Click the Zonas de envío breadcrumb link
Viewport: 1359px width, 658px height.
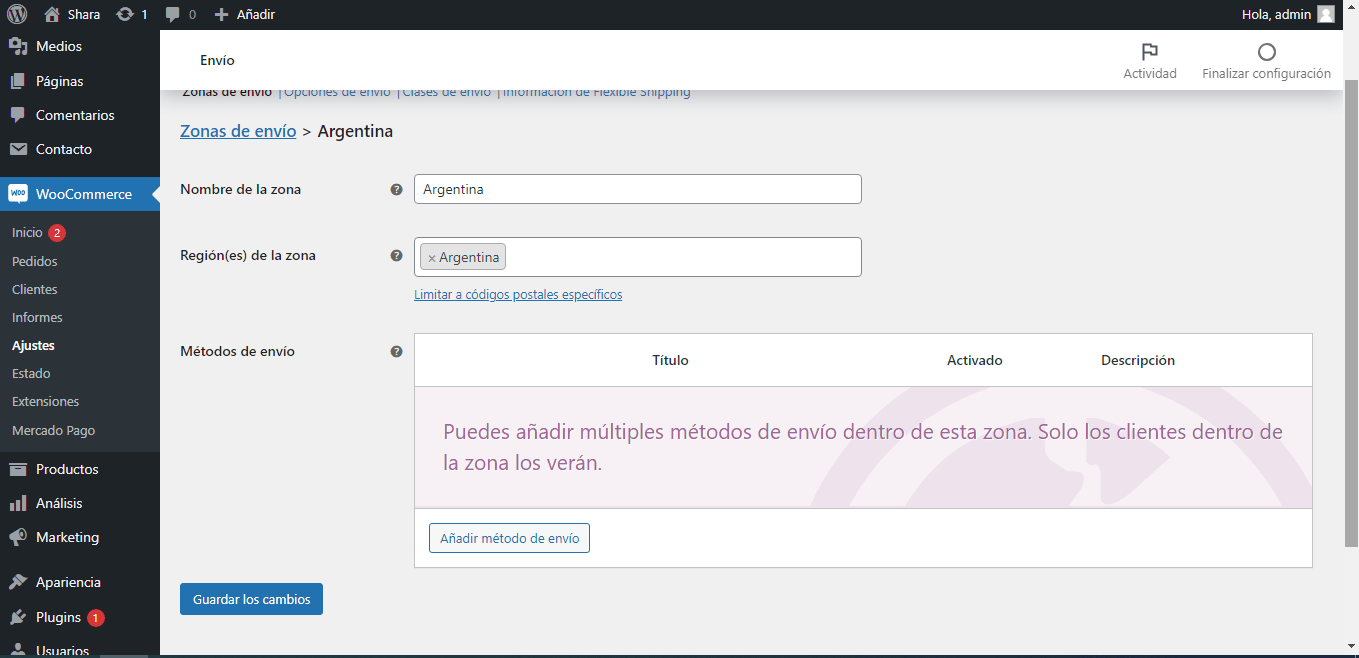point(238,131)
